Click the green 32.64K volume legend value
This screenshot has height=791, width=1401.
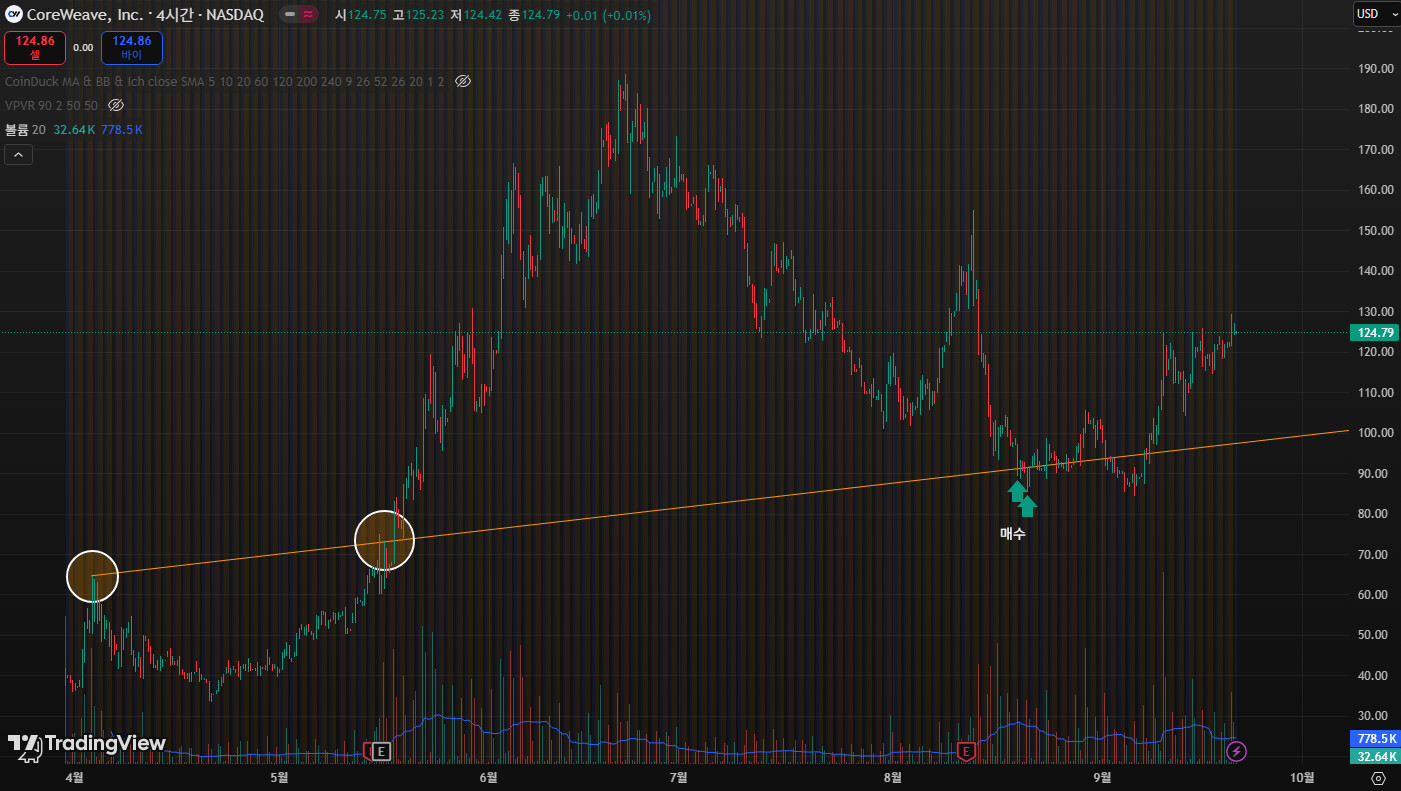tap(74, 130)
